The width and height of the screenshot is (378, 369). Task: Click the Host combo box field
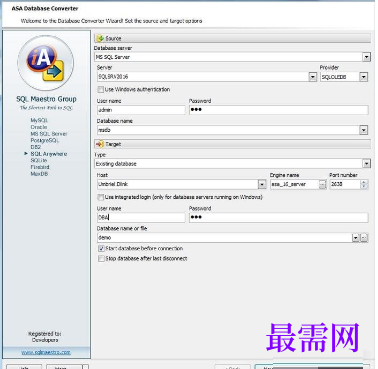pos(177,184)
